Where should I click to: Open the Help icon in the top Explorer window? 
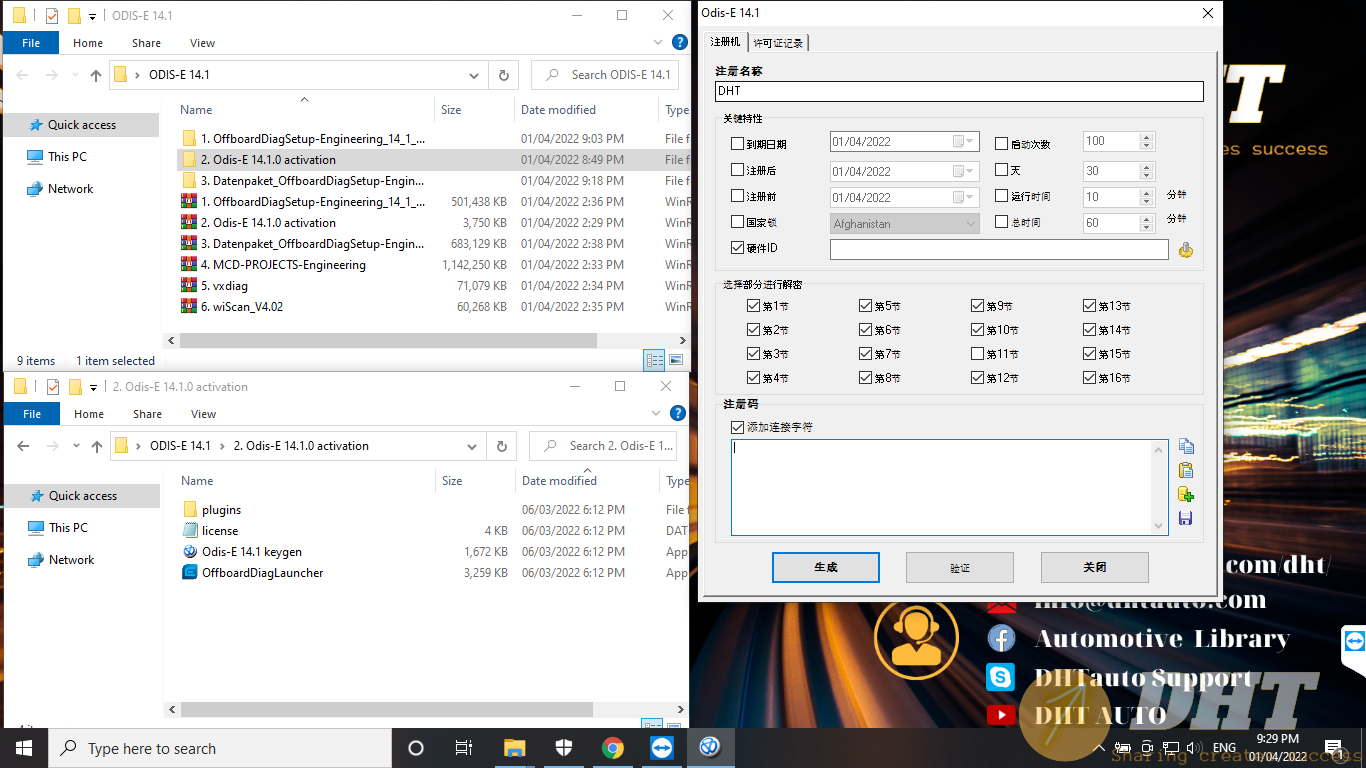click(x=680, y=43)
